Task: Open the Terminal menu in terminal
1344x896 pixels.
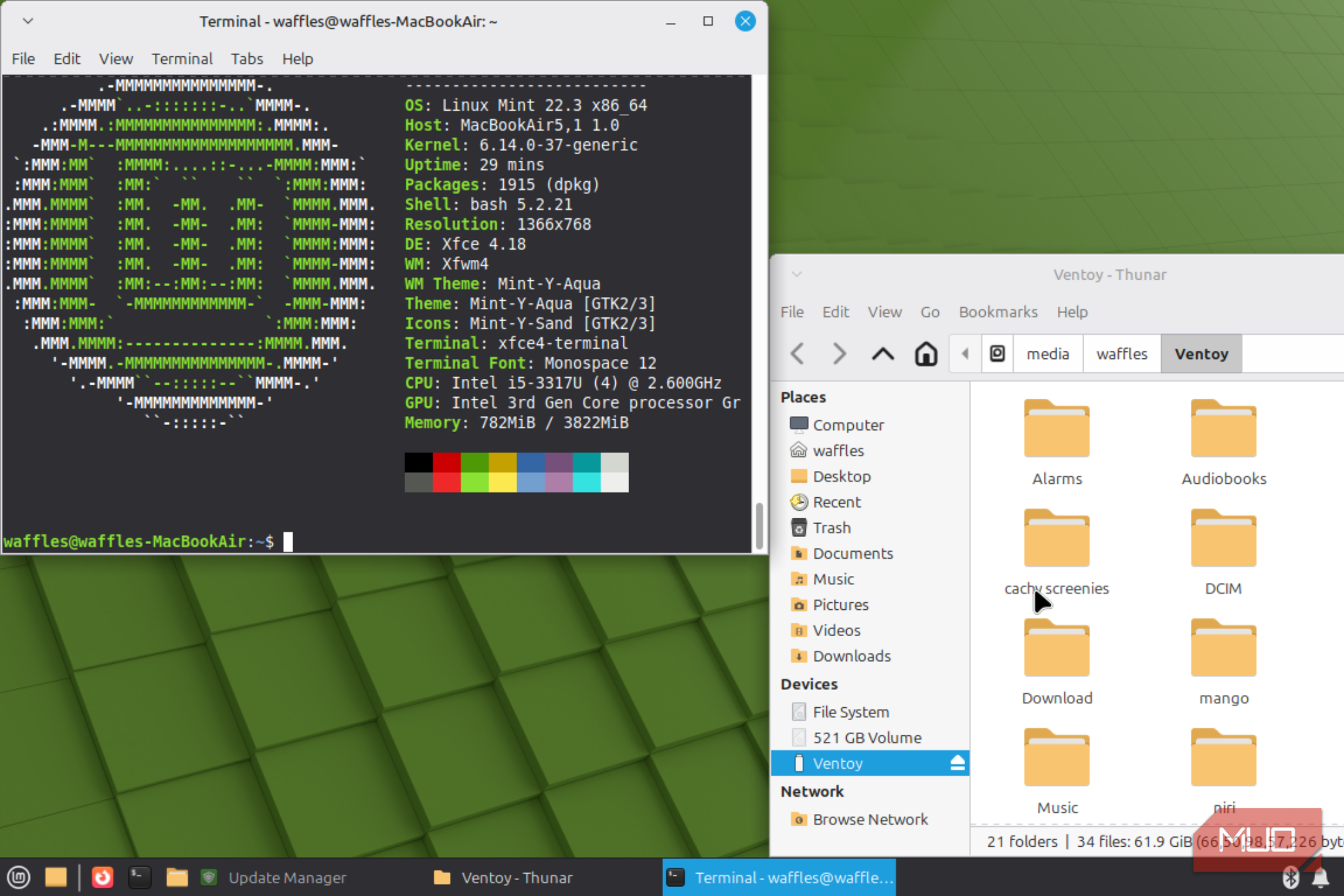Action: pyautogui.click(x=182, y=59)
